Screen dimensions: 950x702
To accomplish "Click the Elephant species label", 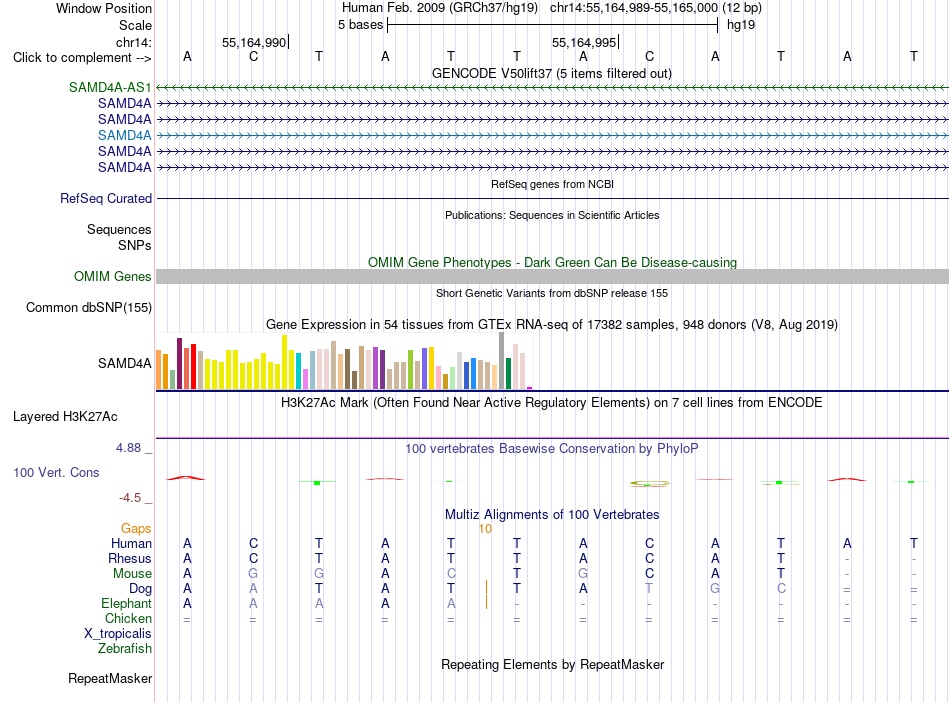I will click(126, 603).
